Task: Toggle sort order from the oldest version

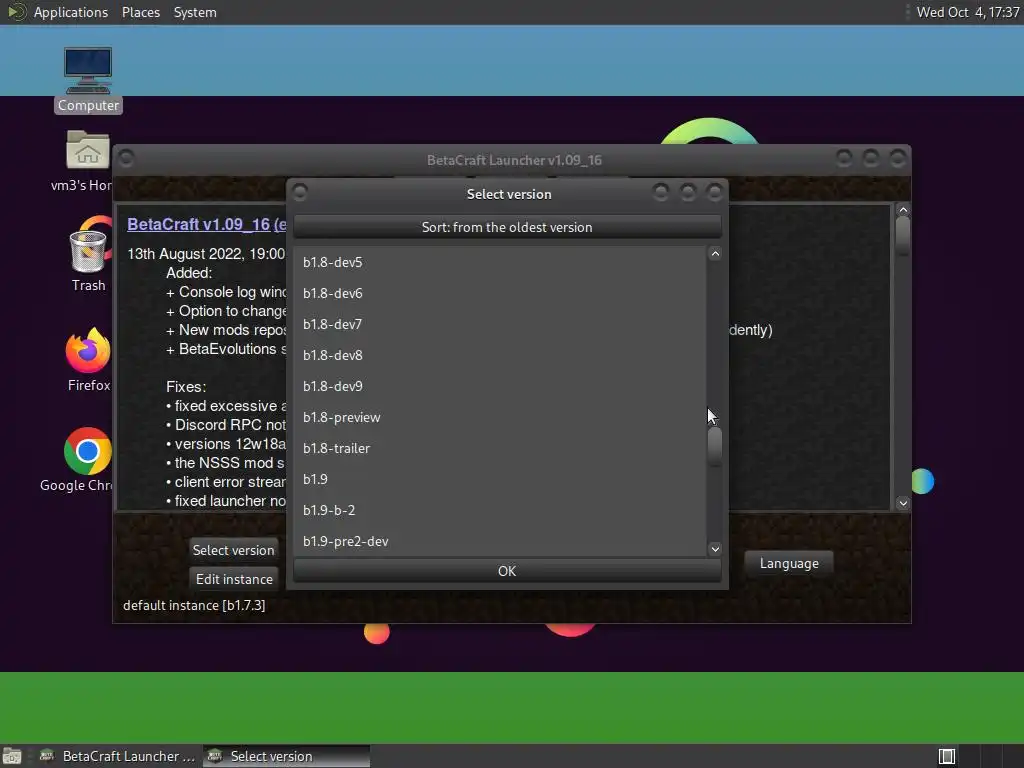Action: tap(507, 227)
